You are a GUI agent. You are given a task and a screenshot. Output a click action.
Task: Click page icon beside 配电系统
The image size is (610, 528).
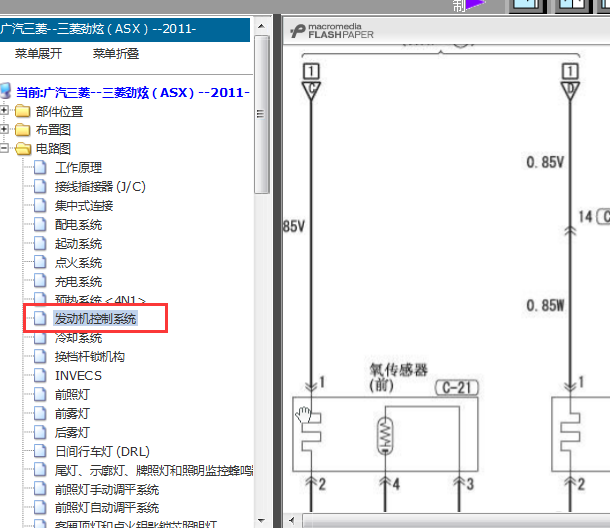(40, 224)
